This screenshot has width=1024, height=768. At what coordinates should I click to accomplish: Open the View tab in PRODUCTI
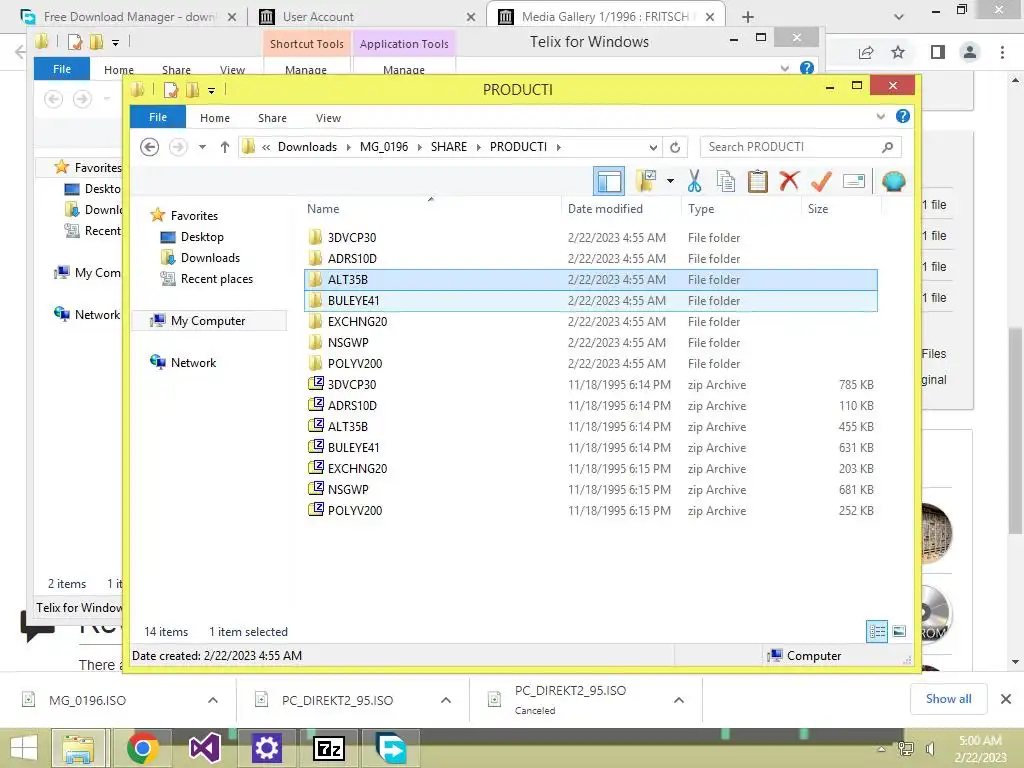[x=328, y=118]
